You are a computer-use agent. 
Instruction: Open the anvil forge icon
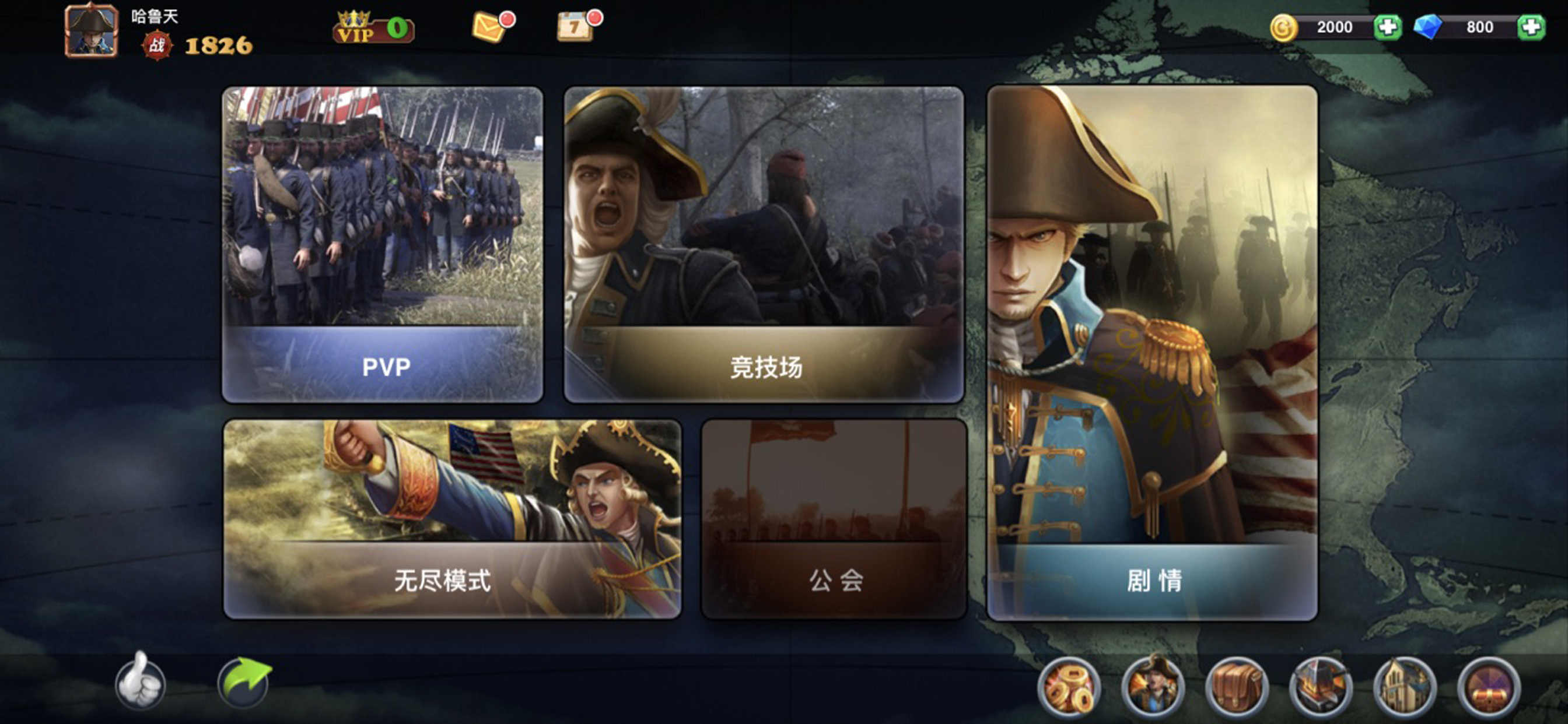click(x=1321, y=687)
